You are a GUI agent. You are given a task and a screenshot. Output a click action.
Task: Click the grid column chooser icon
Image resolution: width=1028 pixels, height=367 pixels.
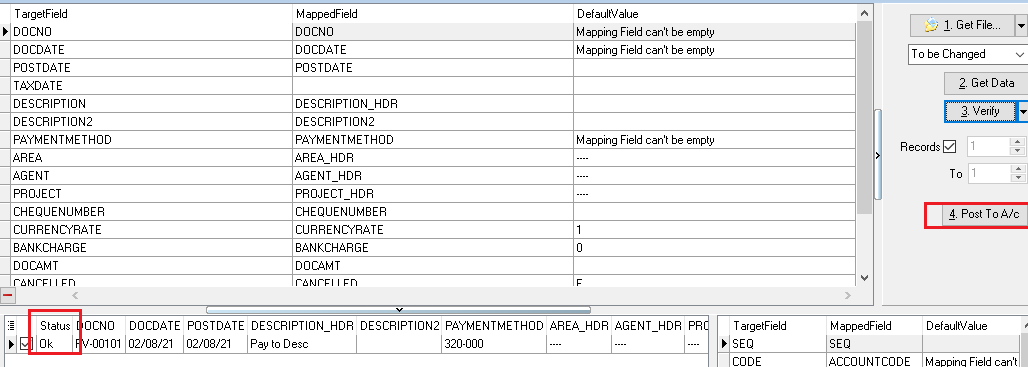[10, 326]
